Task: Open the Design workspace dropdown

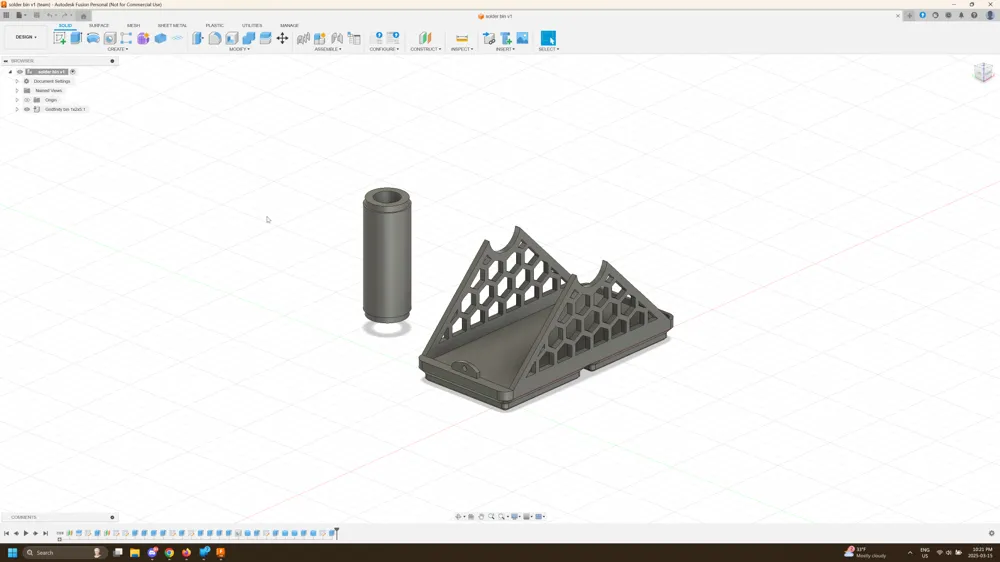Action: (x=26, y=37)
